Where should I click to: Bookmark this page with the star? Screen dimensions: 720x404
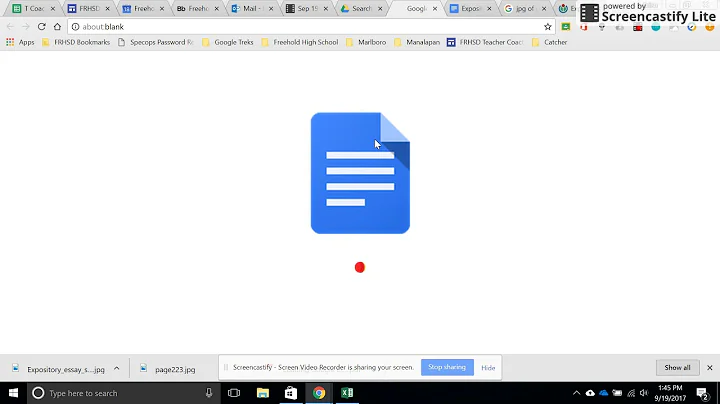pyautogui.click(x=547, y=27)
